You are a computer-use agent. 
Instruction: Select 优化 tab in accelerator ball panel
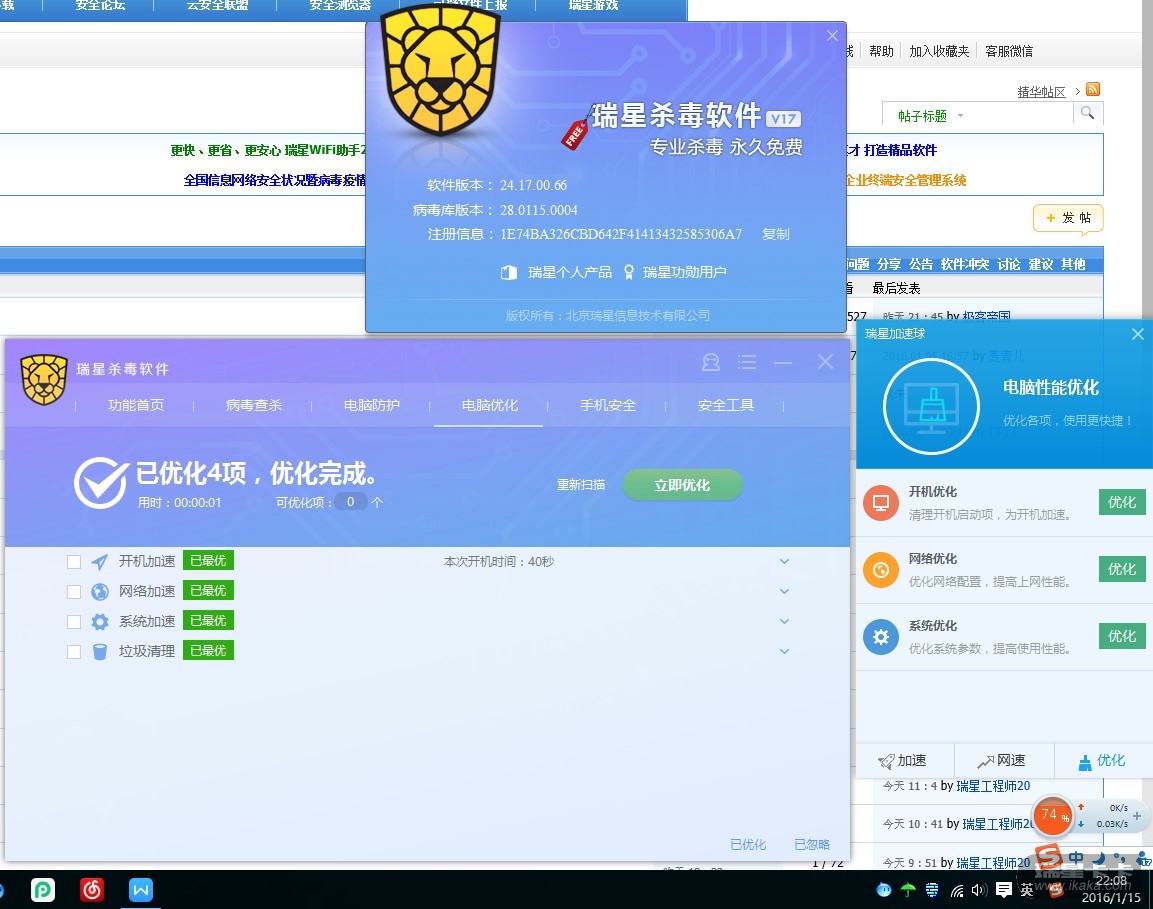coord(1102,760)
